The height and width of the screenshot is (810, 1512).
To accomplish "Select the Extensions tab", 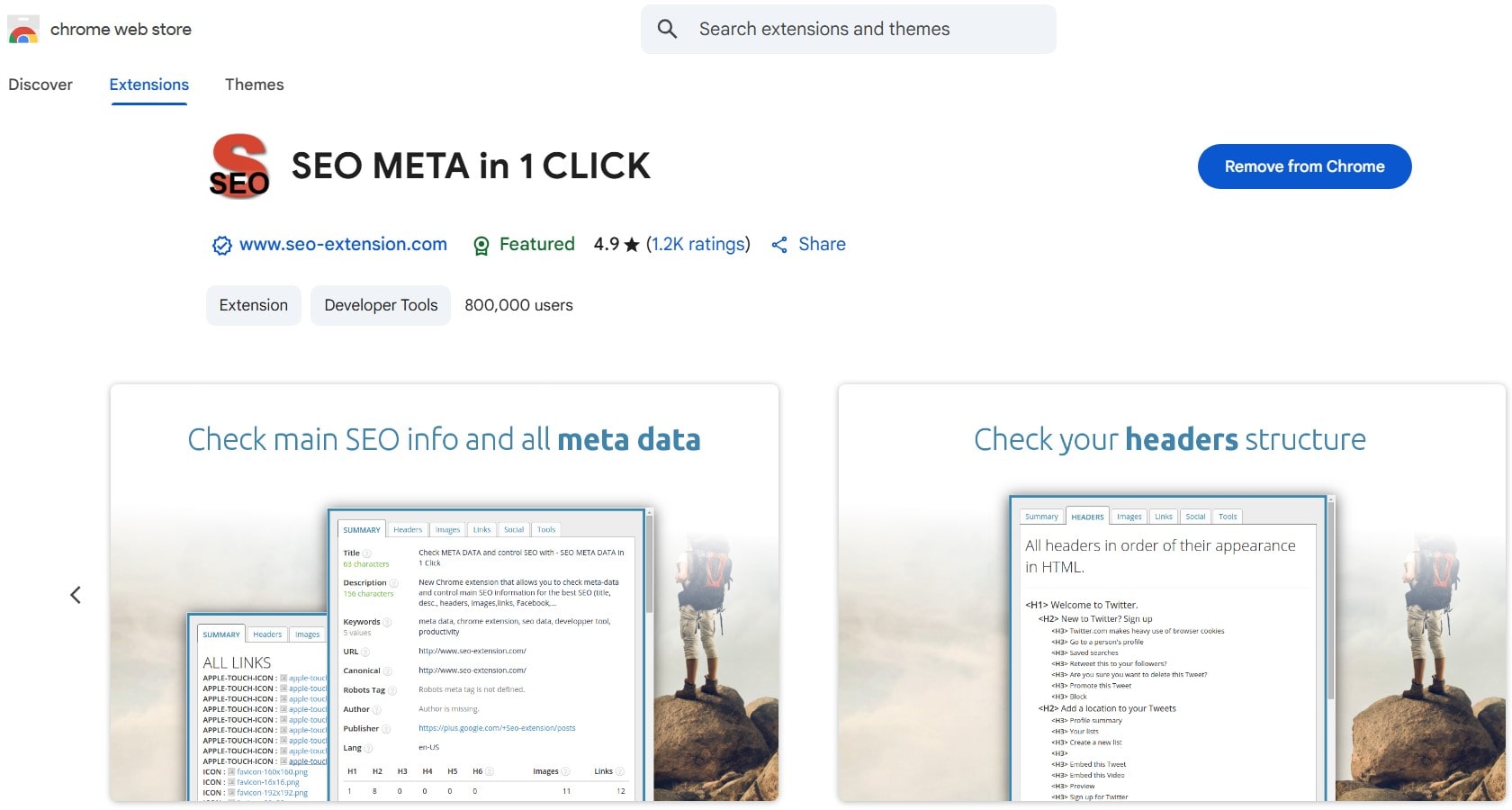I will (x=148, y=84).
